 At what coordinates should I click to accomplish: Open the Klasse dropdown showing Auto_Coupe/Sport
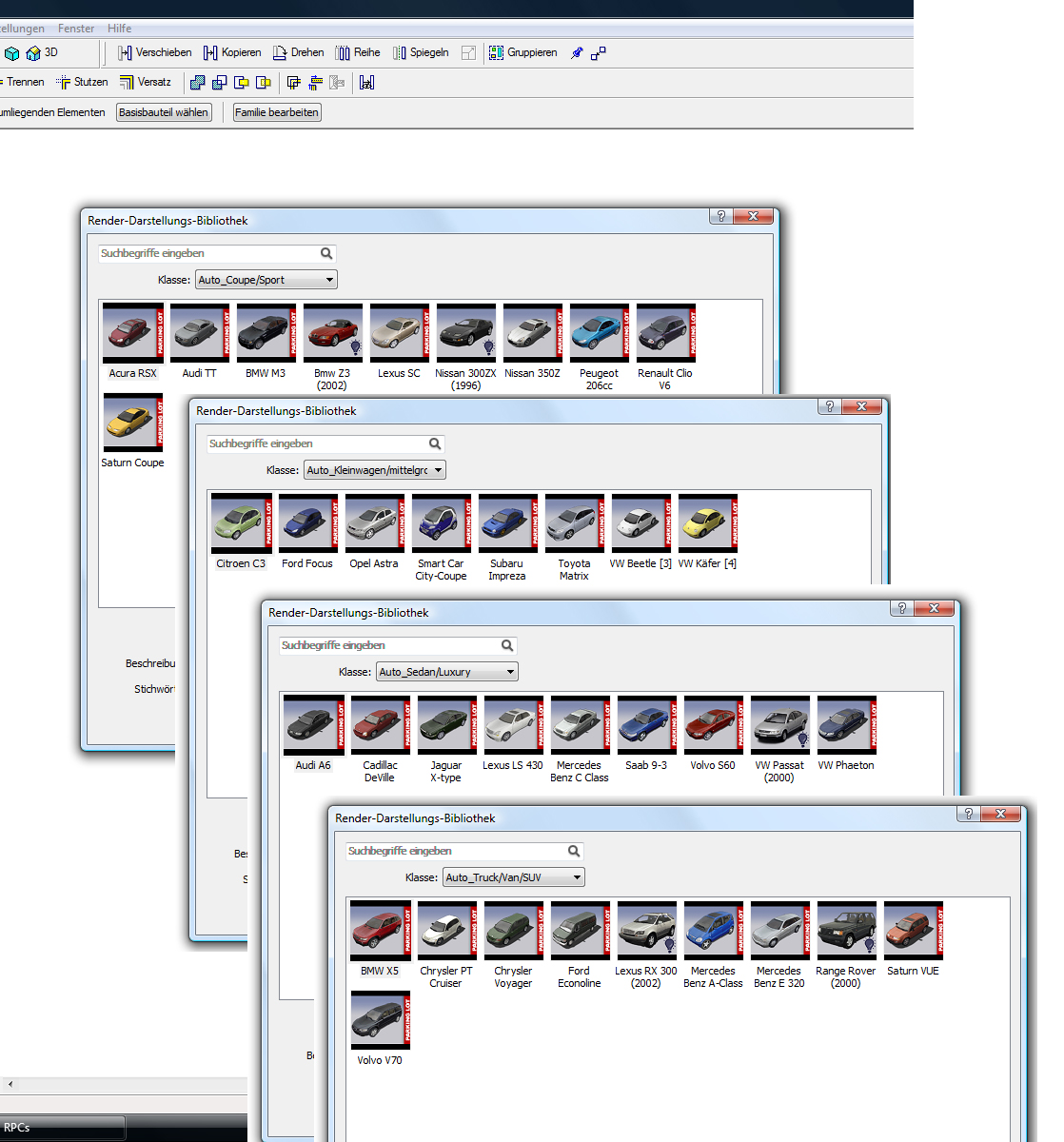pos(266,280)
